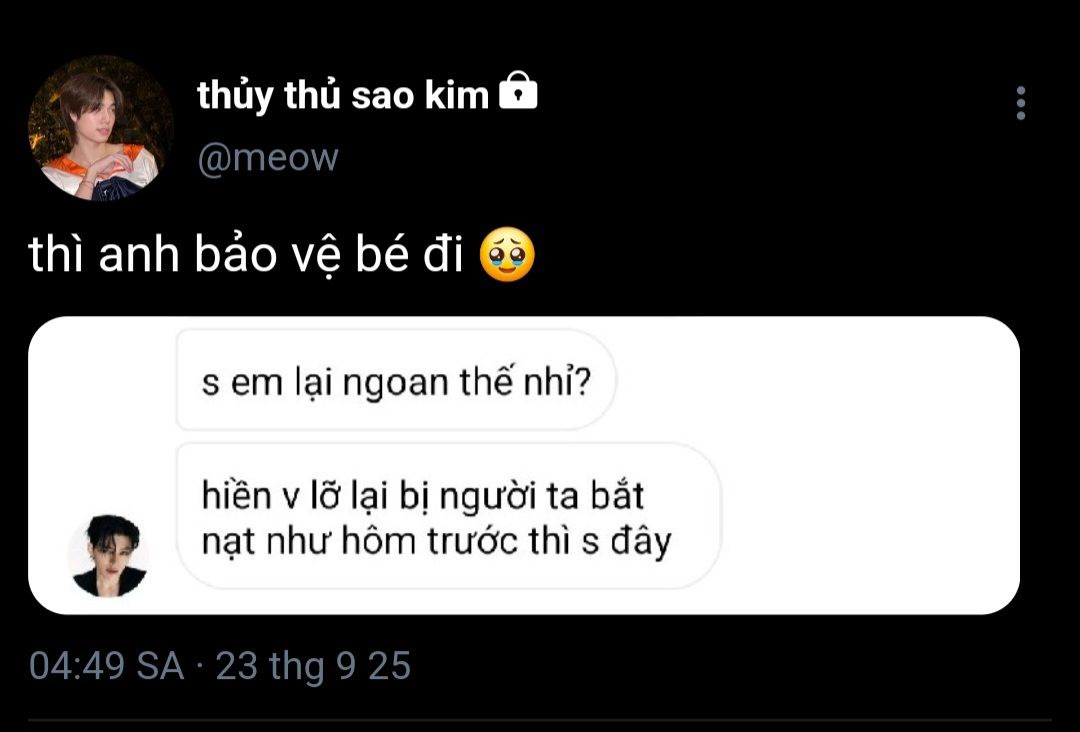The width and height of the screenshot is (1080, 732).
Task: Open the three-dot more options menu
Action: (1020, 103)
